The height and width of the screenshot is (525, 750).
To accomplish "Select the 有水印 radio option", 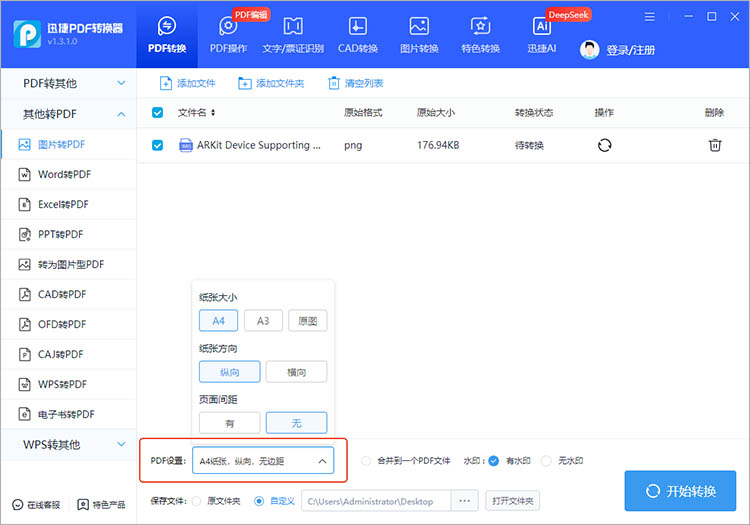I will [x=494, y=461].
